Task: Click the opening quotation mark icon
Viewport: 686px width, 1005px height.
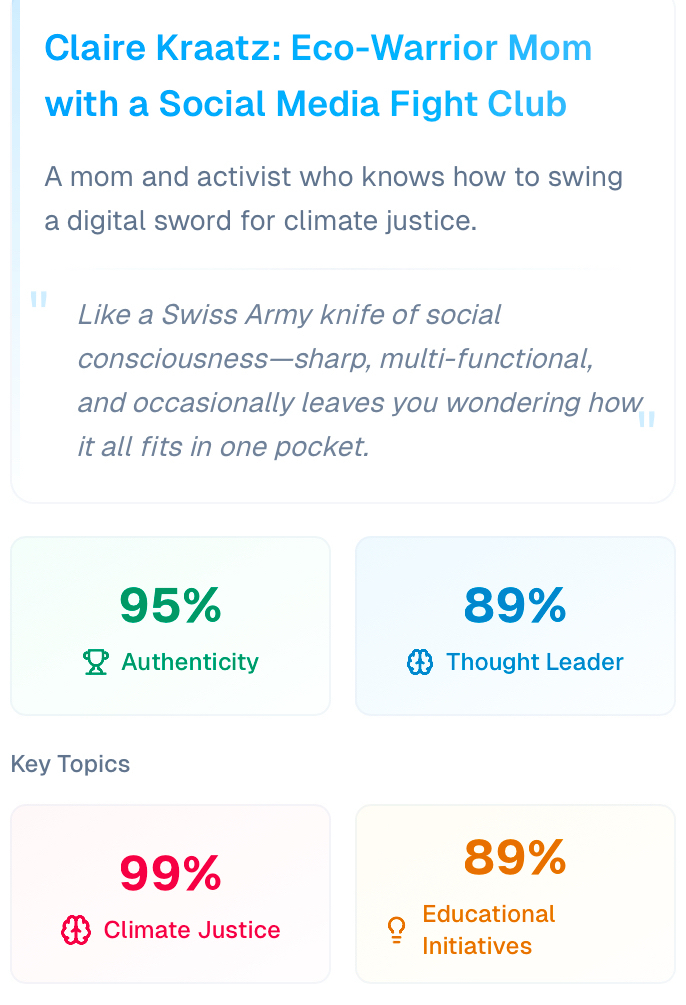Action: [39, 300]
